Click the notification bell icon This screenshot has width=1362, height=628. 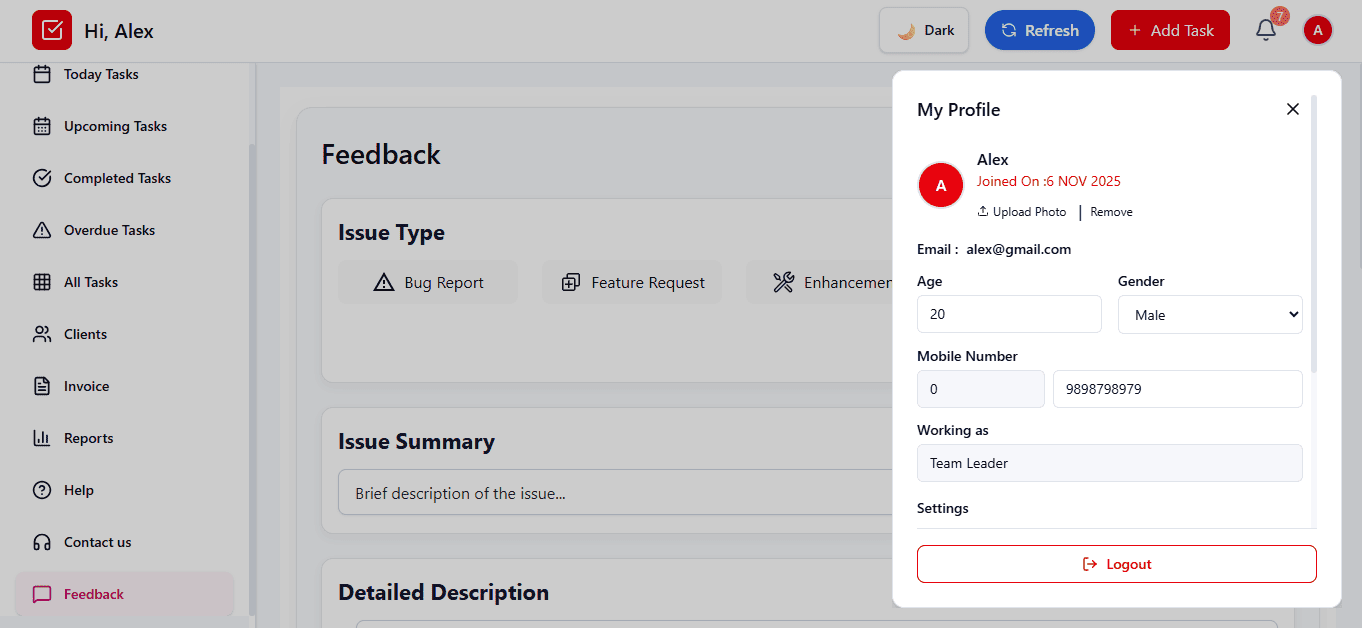pos(1266,30)
